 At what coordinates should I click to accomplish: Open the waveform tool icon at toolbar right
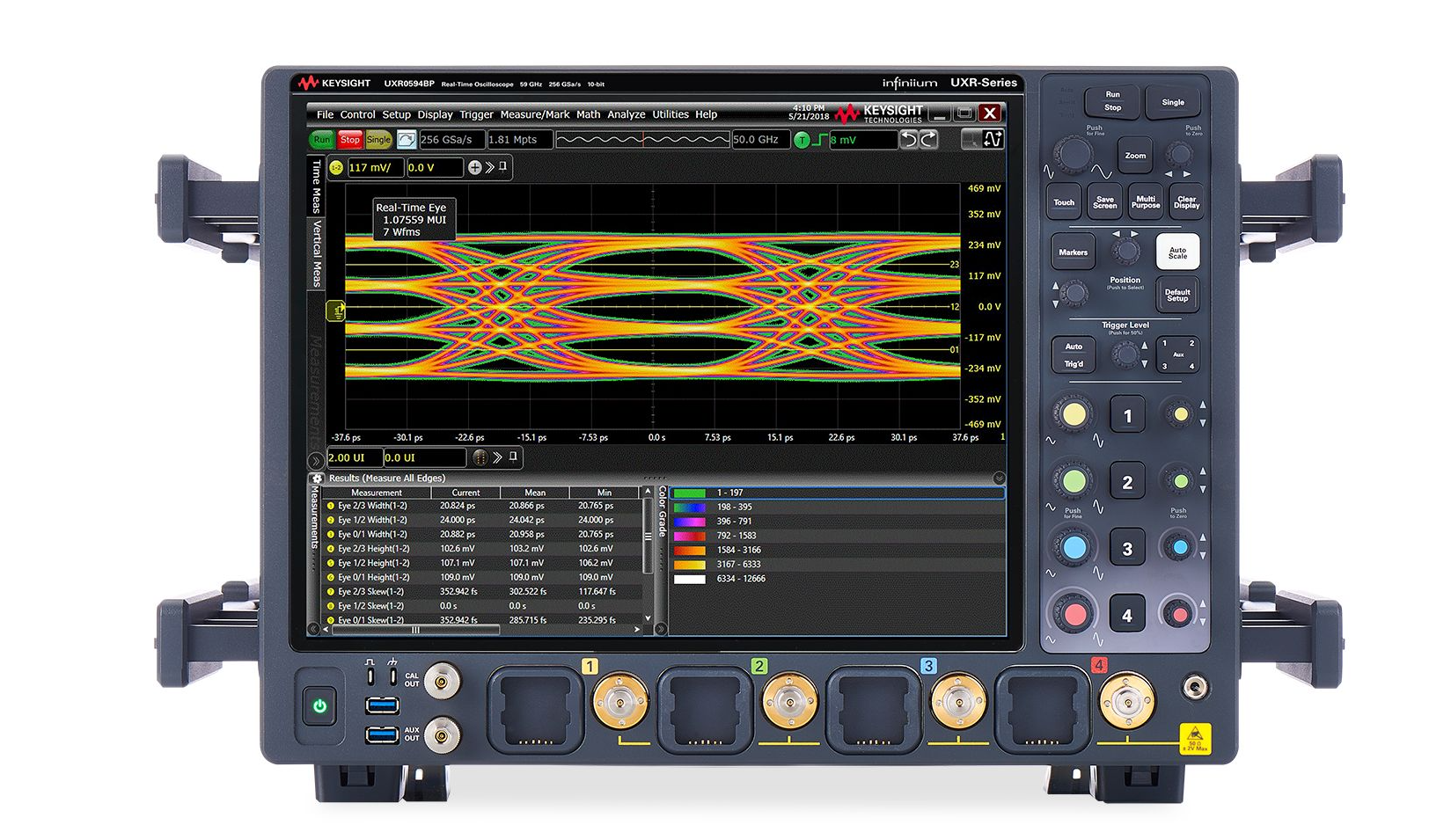coord(993,140)
